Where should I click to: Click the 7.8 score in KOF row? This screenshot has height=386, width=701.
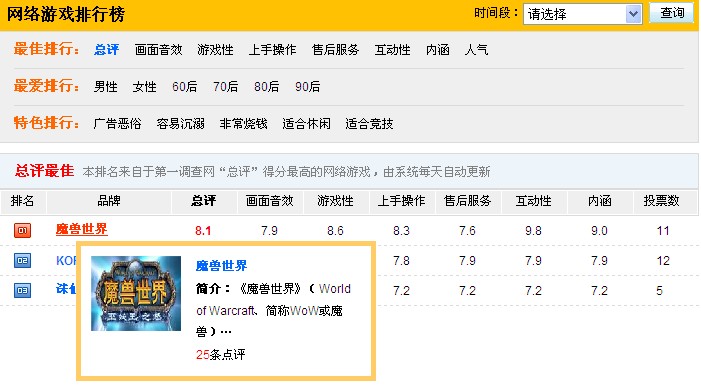pos(401,261)
